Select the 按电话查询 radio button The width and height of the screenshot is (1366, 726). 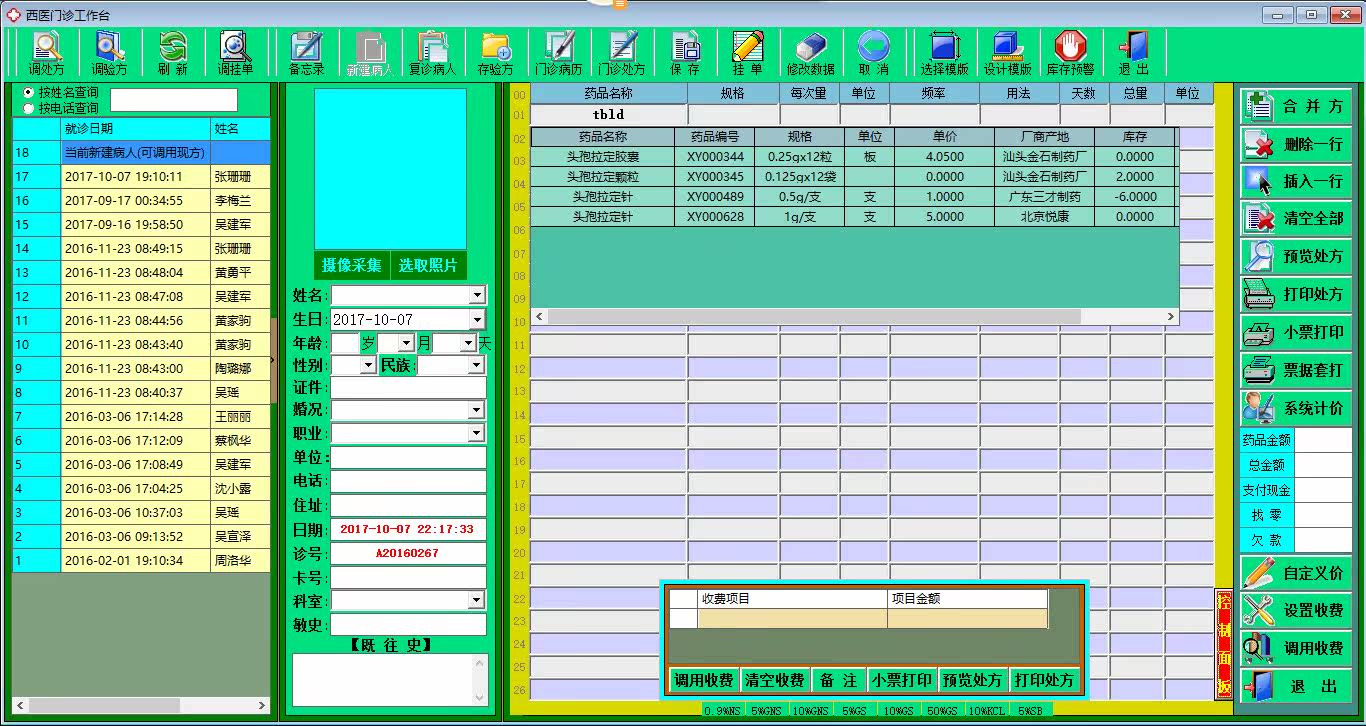click(x=28, y=108)
